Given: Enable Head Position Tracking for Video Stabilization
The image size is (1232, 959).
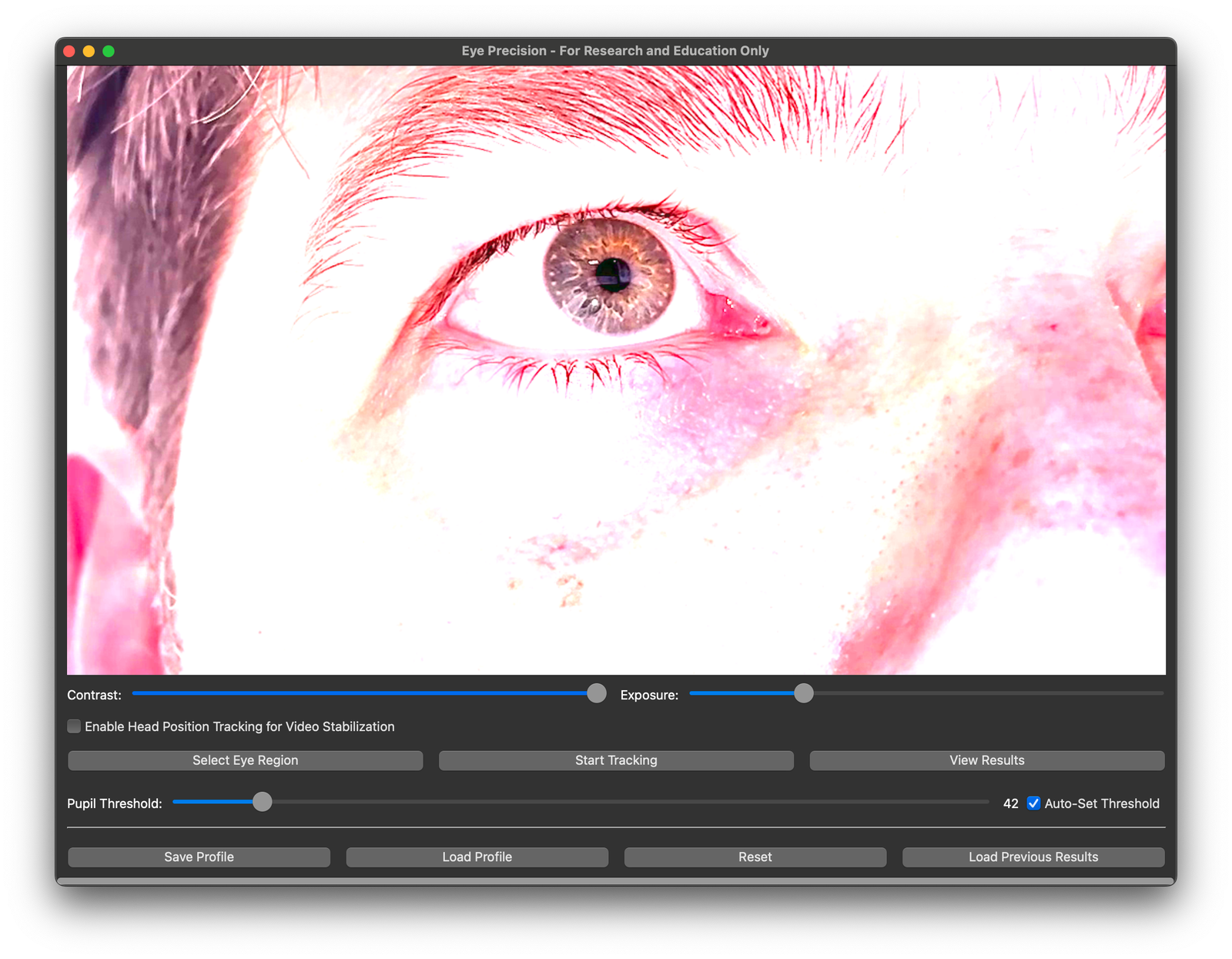Looking at the screenshot, I should (74, 726).
